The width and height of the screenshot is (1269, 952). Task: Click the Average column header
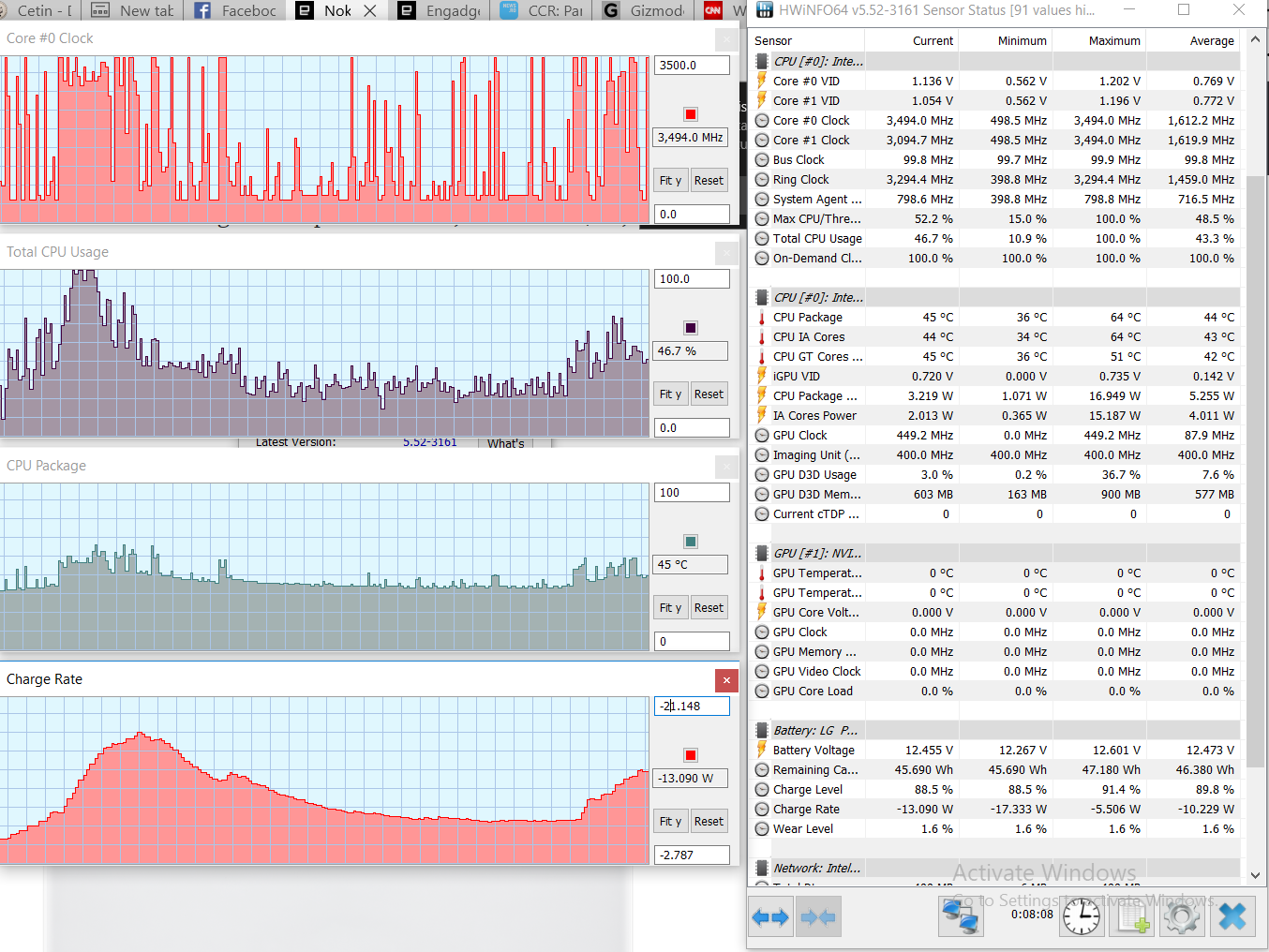1193,41
